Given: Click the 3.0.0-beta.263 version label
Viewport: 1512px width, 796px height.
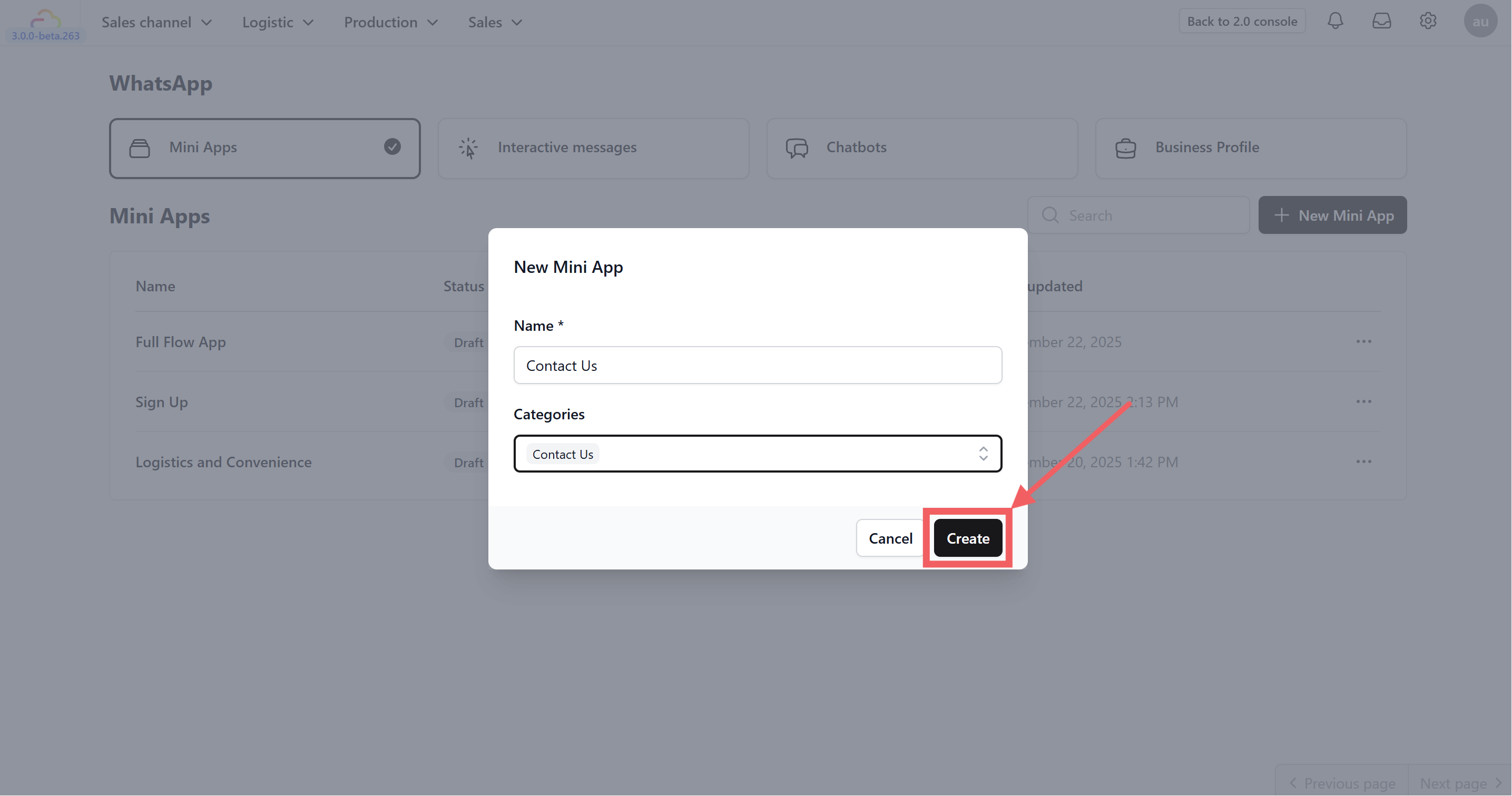Looking at the screenshot, I should [45, 36].
